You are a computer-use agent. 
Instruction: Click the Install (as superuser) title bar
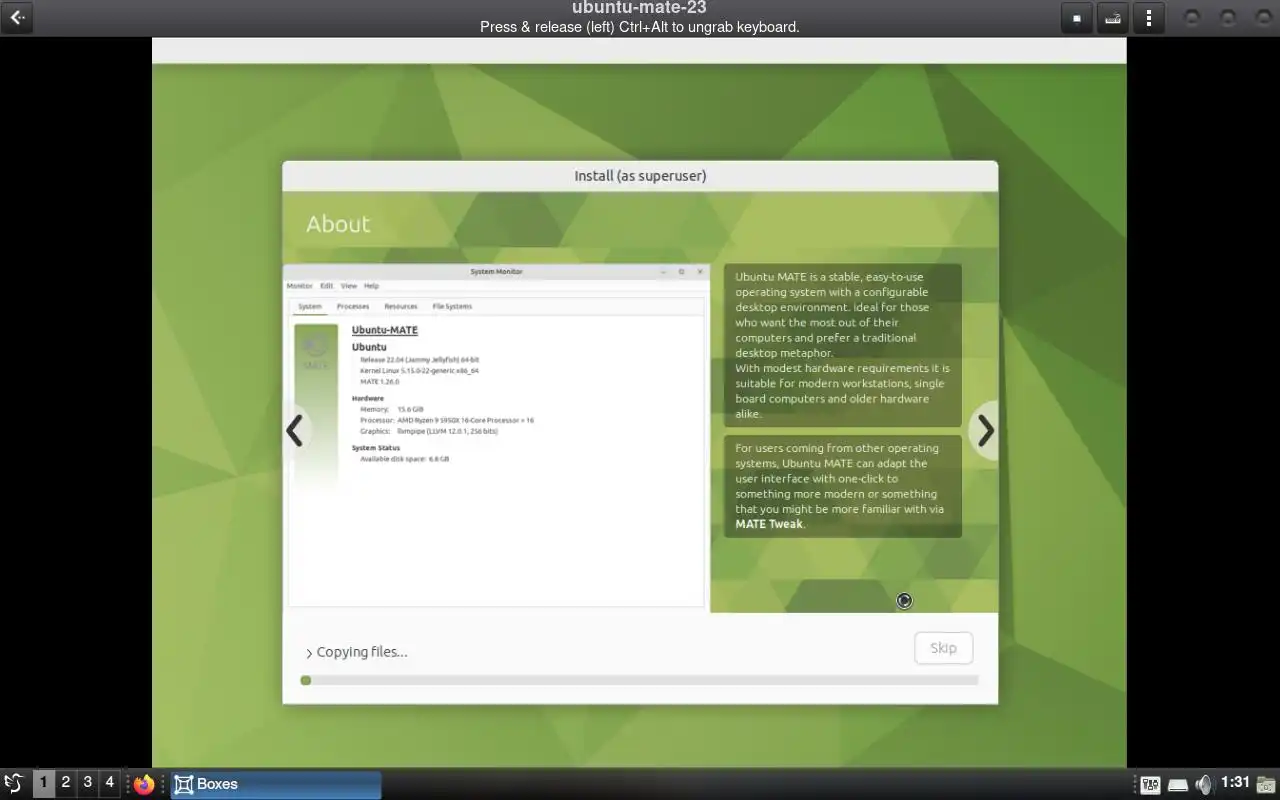click(x=640, y=176)
